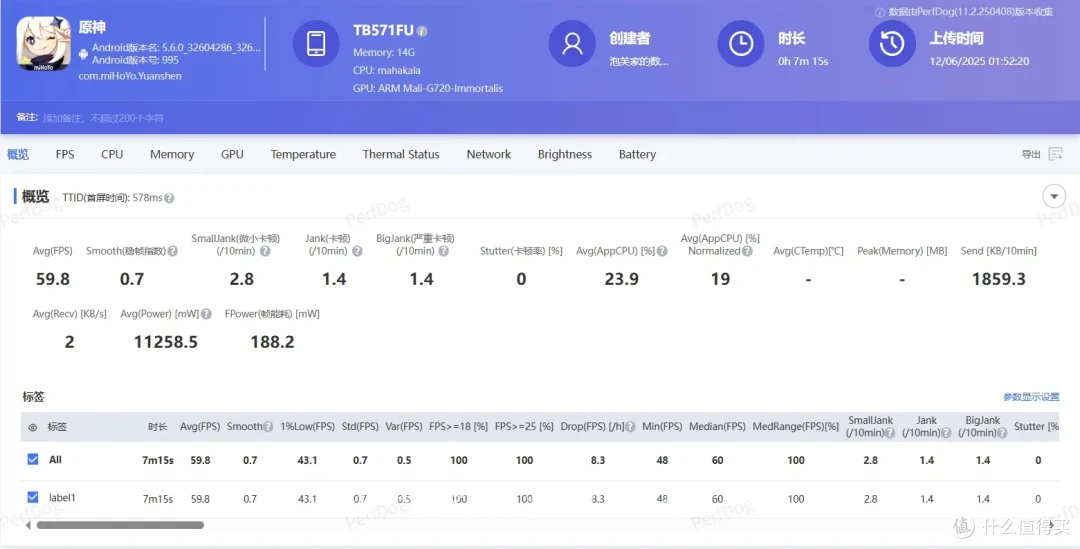Switch to the FPS tab
Image resolution: width=1080 pixels, height=549 pixels.
(x=65, y=154)
